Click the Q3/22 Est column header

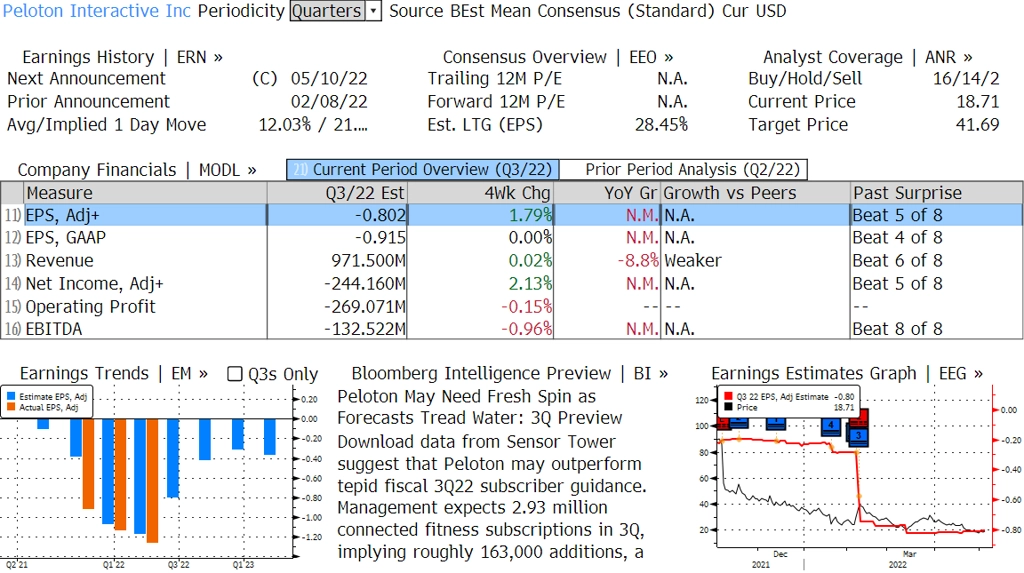click(337, 193)
